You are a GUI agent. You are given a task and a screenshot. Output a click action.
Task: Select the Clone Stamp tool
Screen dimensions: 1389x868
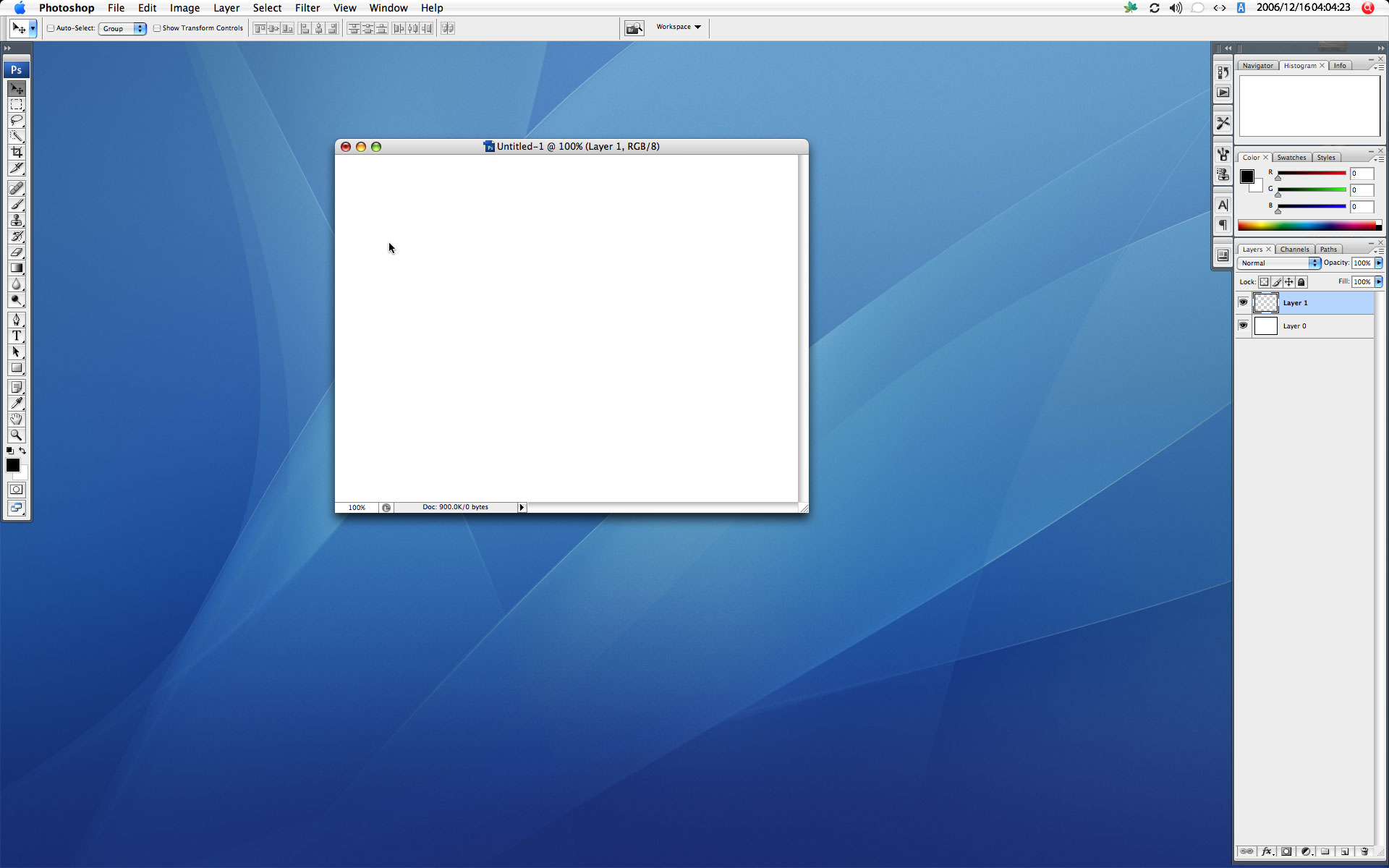click(17, 221)
